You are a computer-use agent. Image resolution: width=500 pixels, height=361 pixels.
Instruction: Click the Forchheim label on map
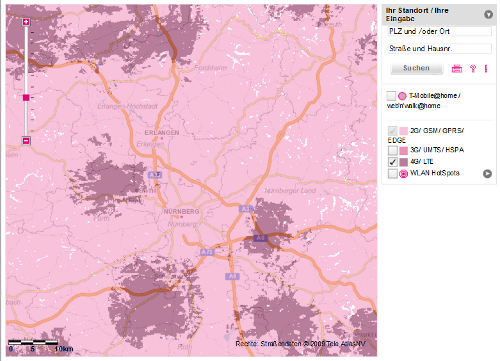point(211,68)
